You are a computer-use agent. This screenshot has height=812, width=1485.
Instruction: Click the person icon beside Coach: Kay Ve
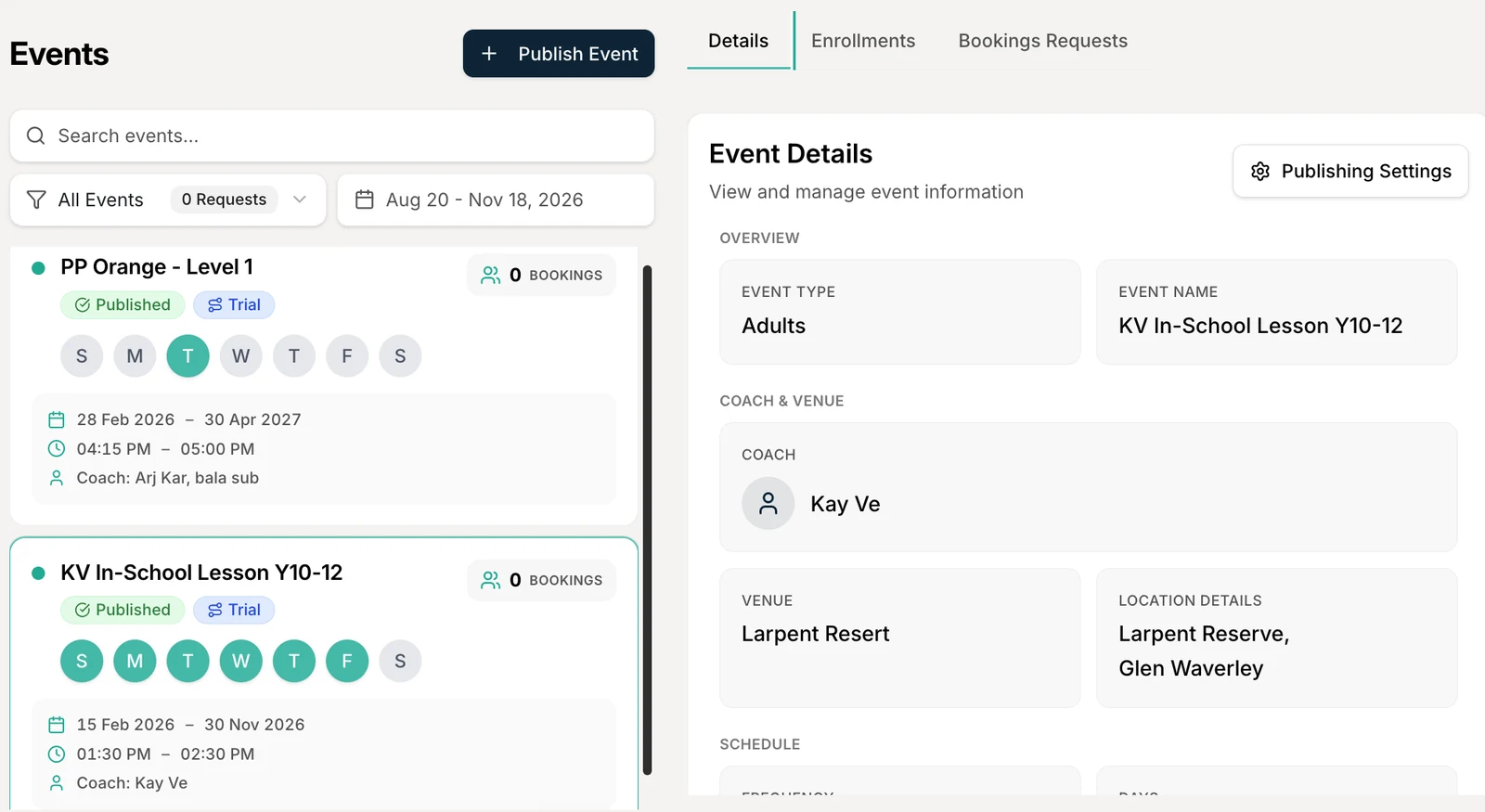[57, 783]
